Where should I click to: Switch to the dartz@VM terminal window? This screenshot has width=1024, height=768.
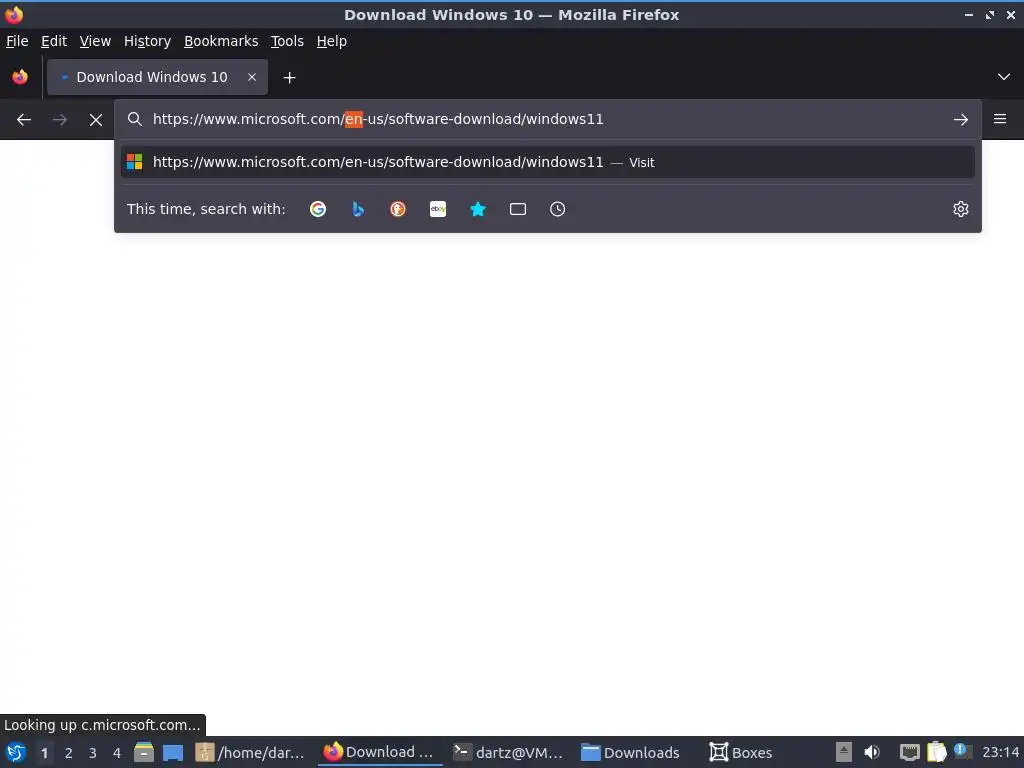[508, 752]
